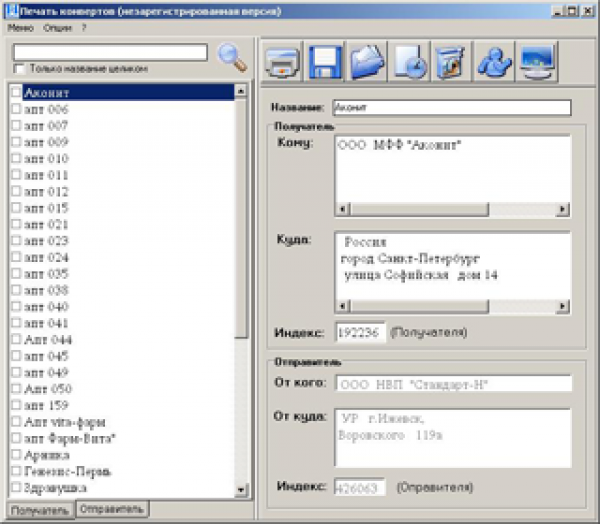Click the Кому horizontal scrollbar thumb
Viewport: 600px width, 524px height.
tap(419, 209)
